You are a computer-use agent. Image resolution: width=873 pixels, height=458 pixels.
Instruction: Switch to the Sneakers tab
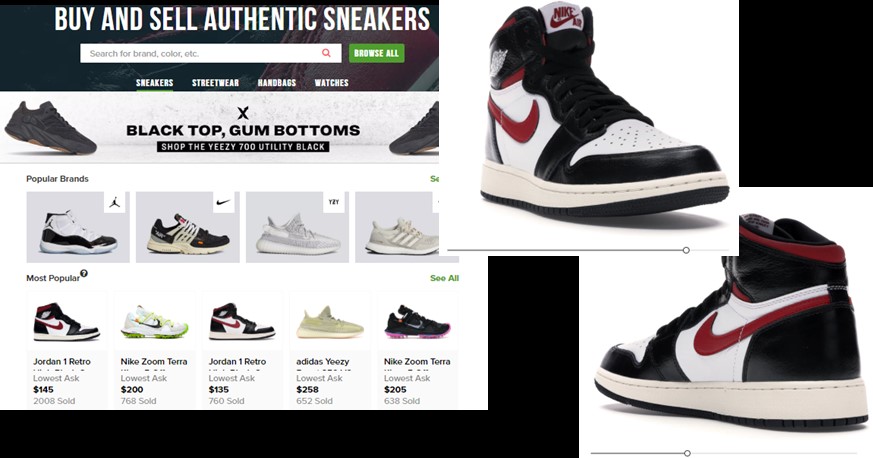click(x=154, y=83)
